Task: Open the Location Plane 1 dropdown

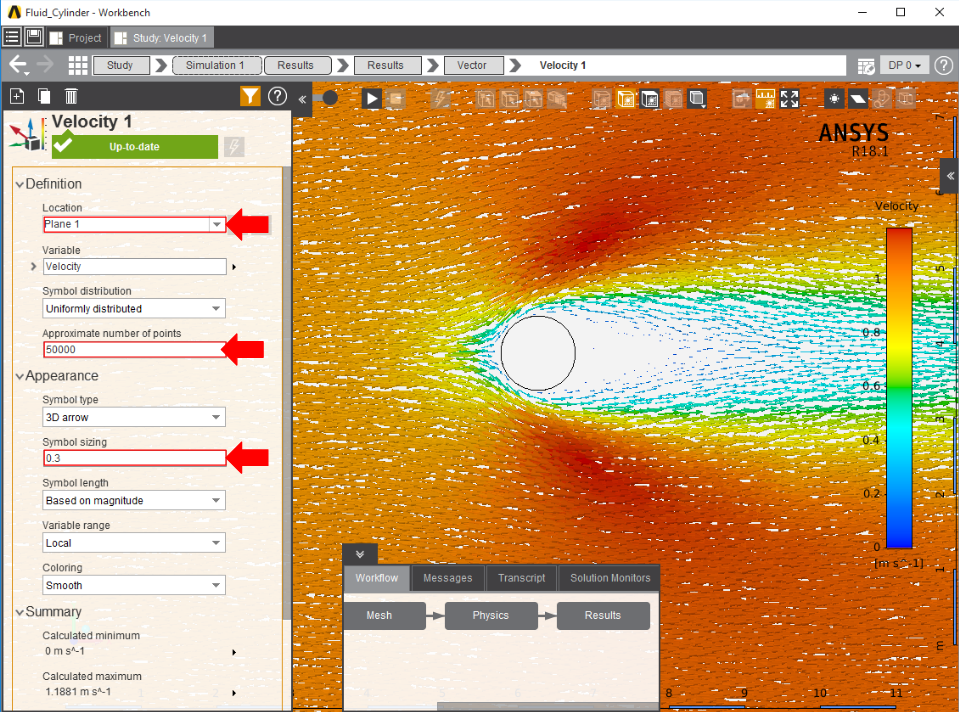Action: (217, 224)
